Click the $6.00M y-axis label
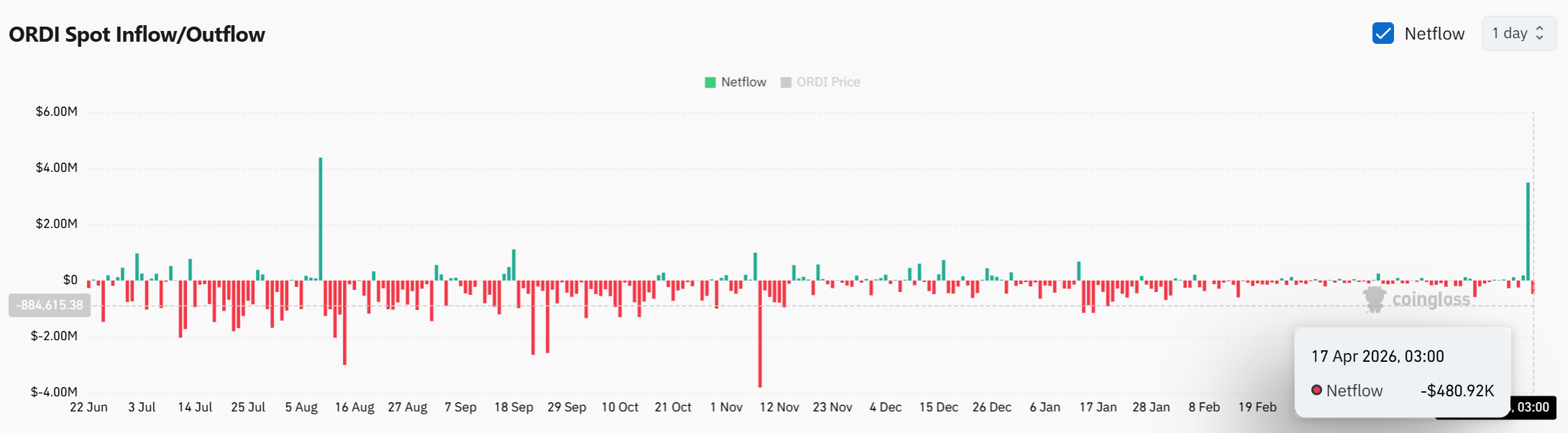The height and width of the screenshot is (433, 1568). pos(57,112)
